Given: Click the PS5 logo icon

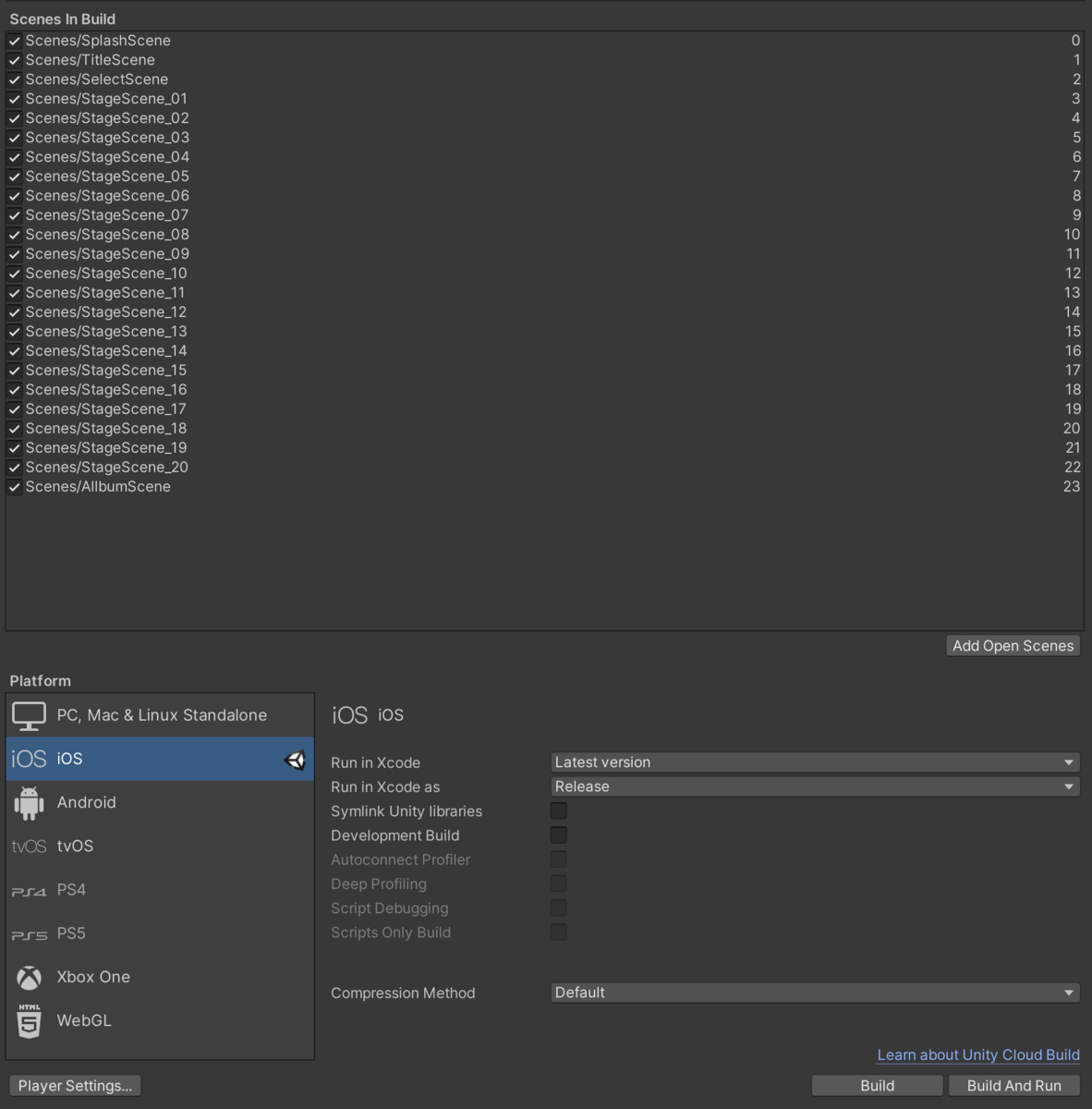Looking at the screenshot, I should (x=29, y=934).
